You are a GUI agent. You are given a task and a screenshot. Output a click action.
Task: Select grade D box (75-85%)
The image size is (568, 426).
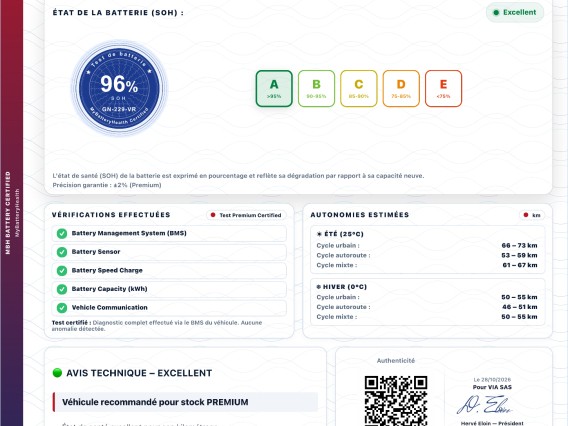coord(401,88)
